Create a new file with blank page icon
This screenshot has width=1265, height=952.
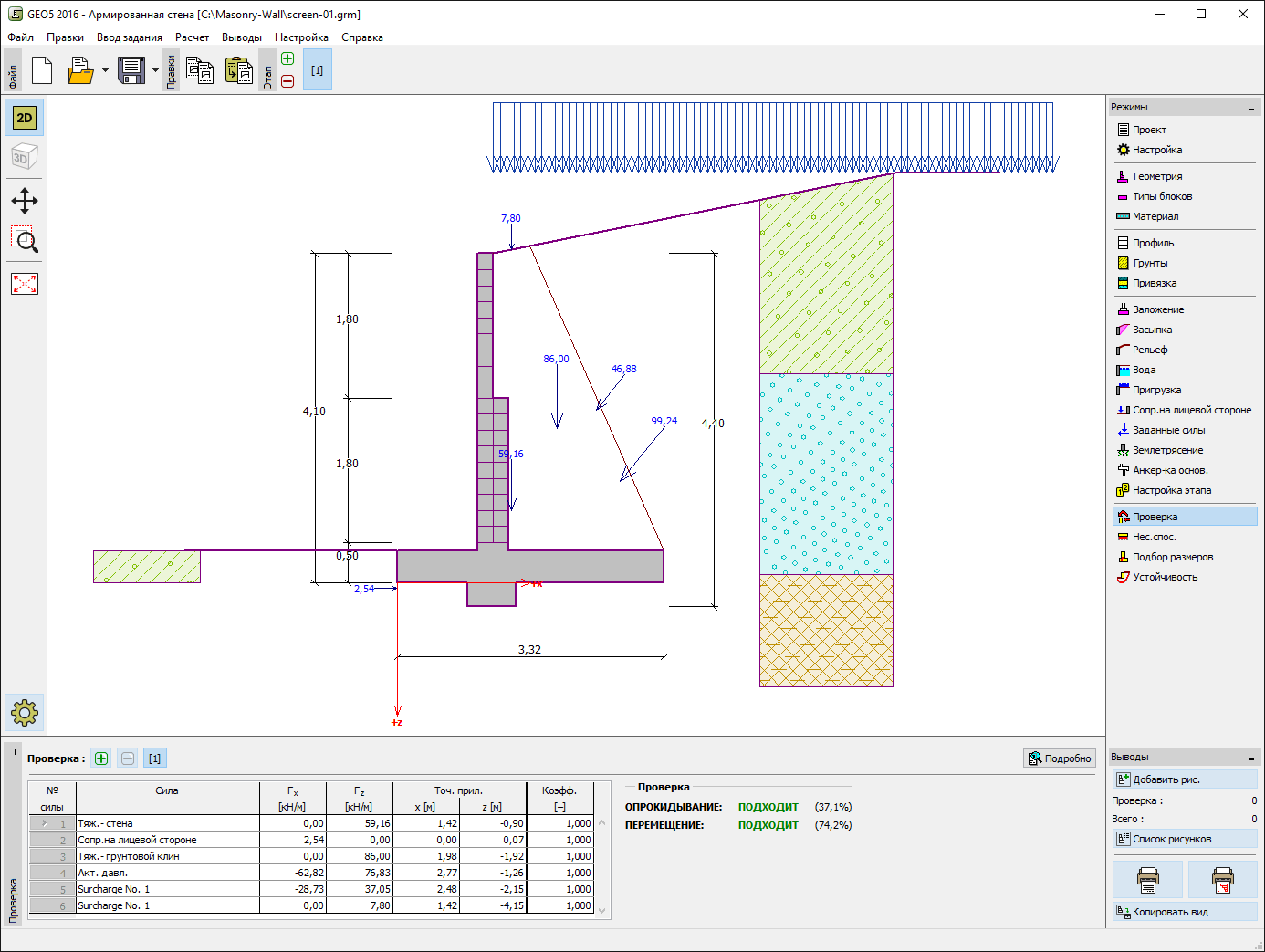42,70
